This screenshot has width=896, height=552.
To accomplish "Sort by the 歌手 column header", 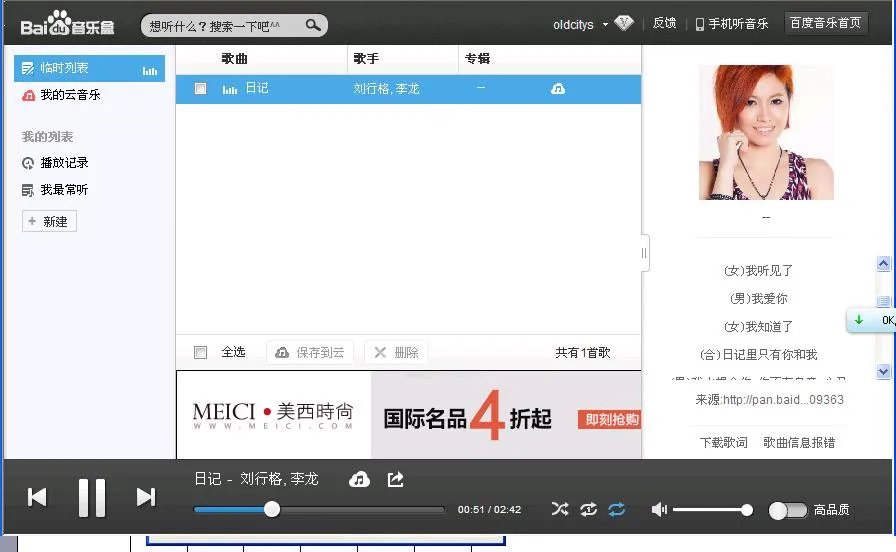I will click(366, 59).
